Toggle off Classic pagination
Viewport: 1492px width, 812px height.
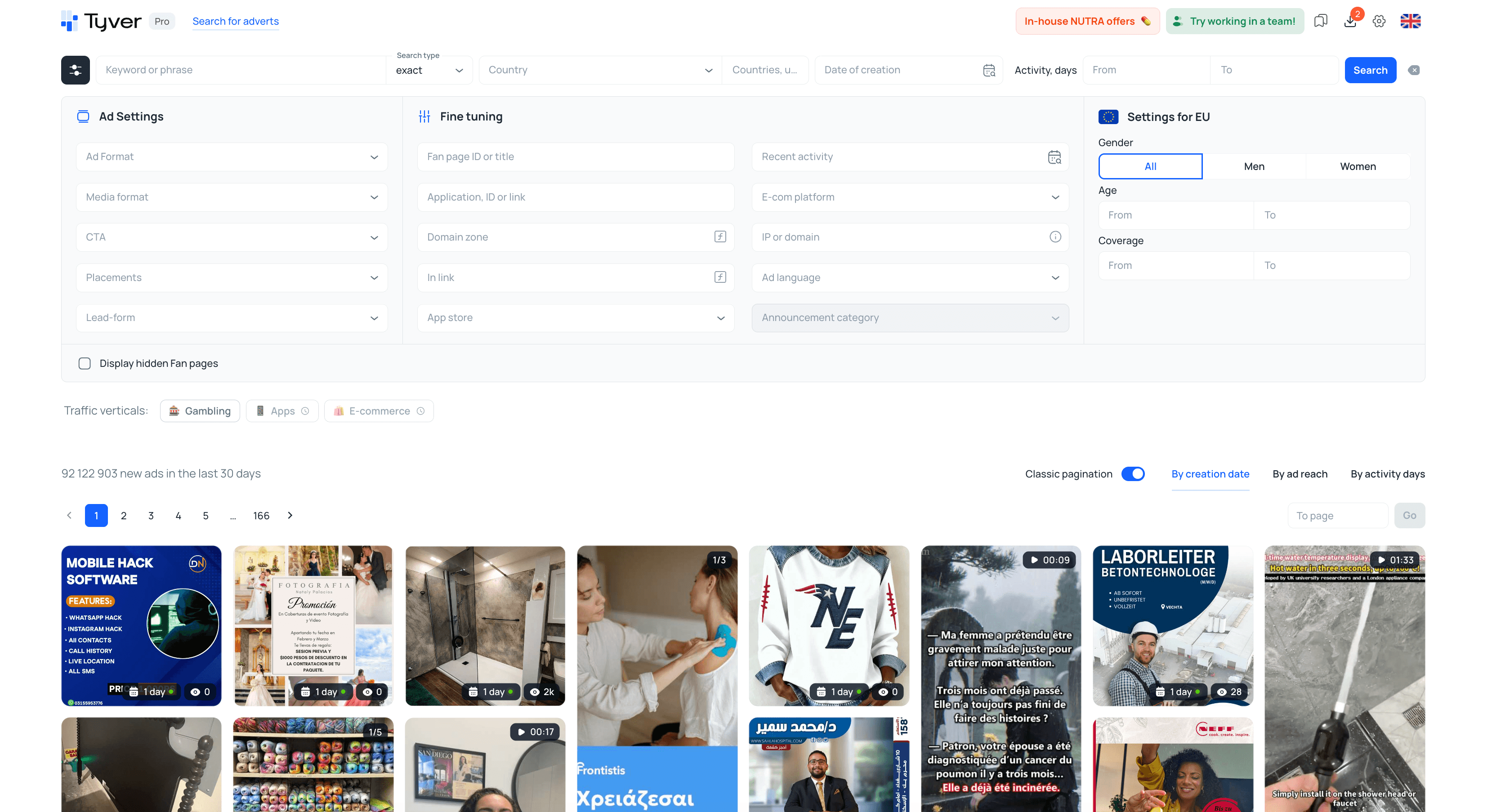(1134, 474)
